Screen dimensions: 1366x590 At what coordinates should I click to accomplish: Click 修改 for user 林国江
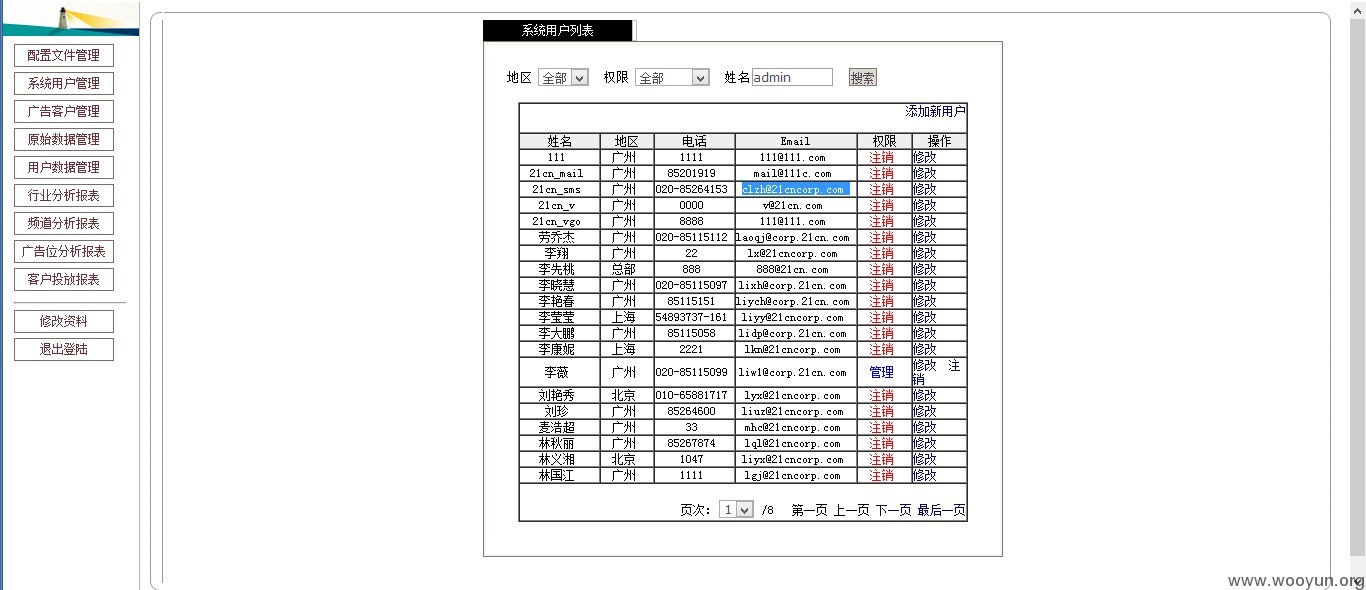(x=925, y=475)
